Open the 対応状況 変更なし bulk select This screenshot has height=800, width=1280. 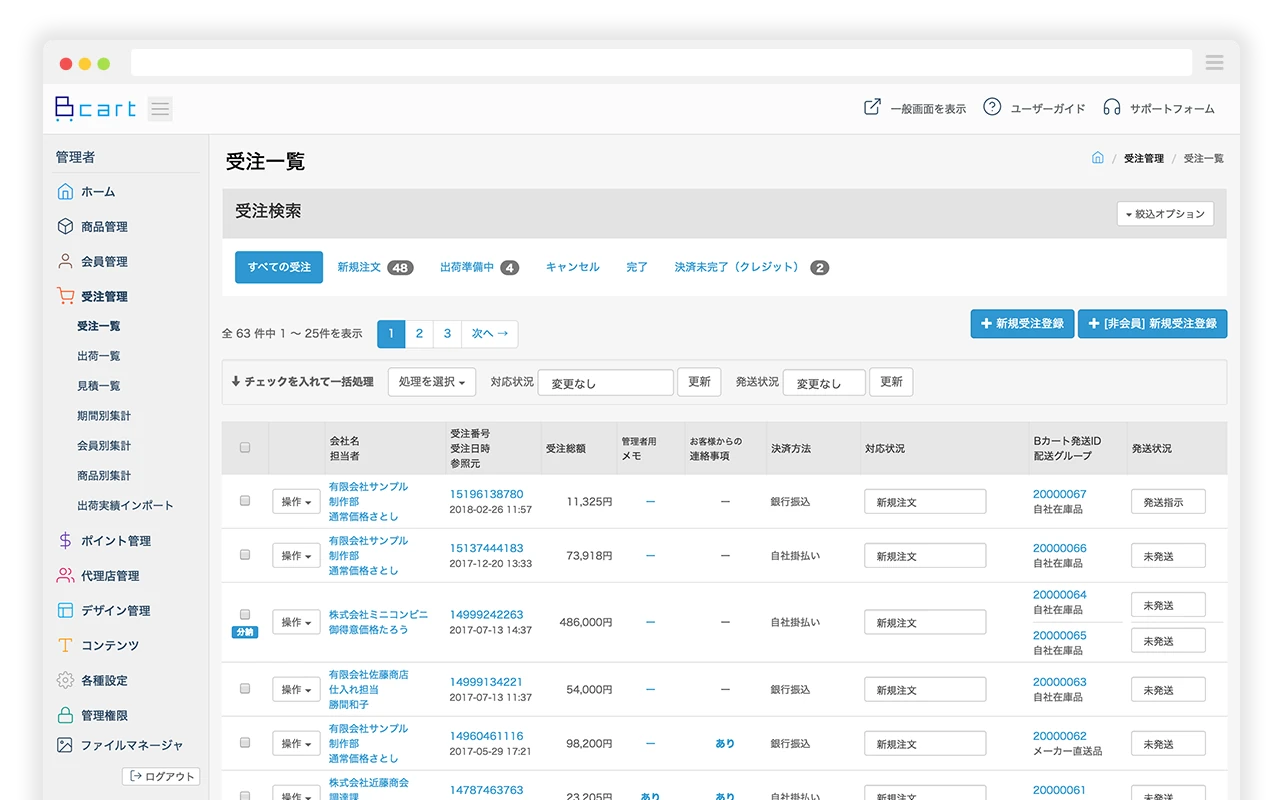[x=606, y=382]
